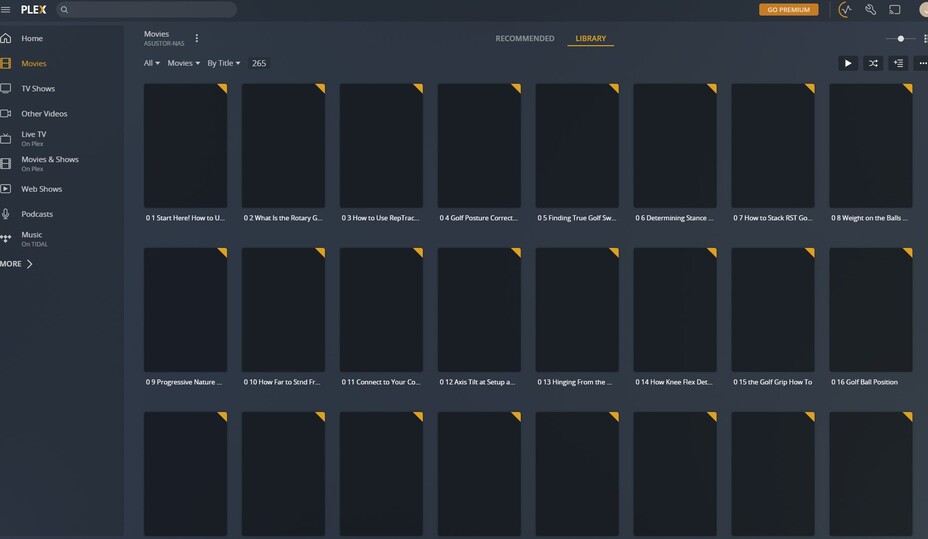This screenshot has height=539, width=928.
Task: Click the Podcasts microphone icon
Action: (6, 214)
